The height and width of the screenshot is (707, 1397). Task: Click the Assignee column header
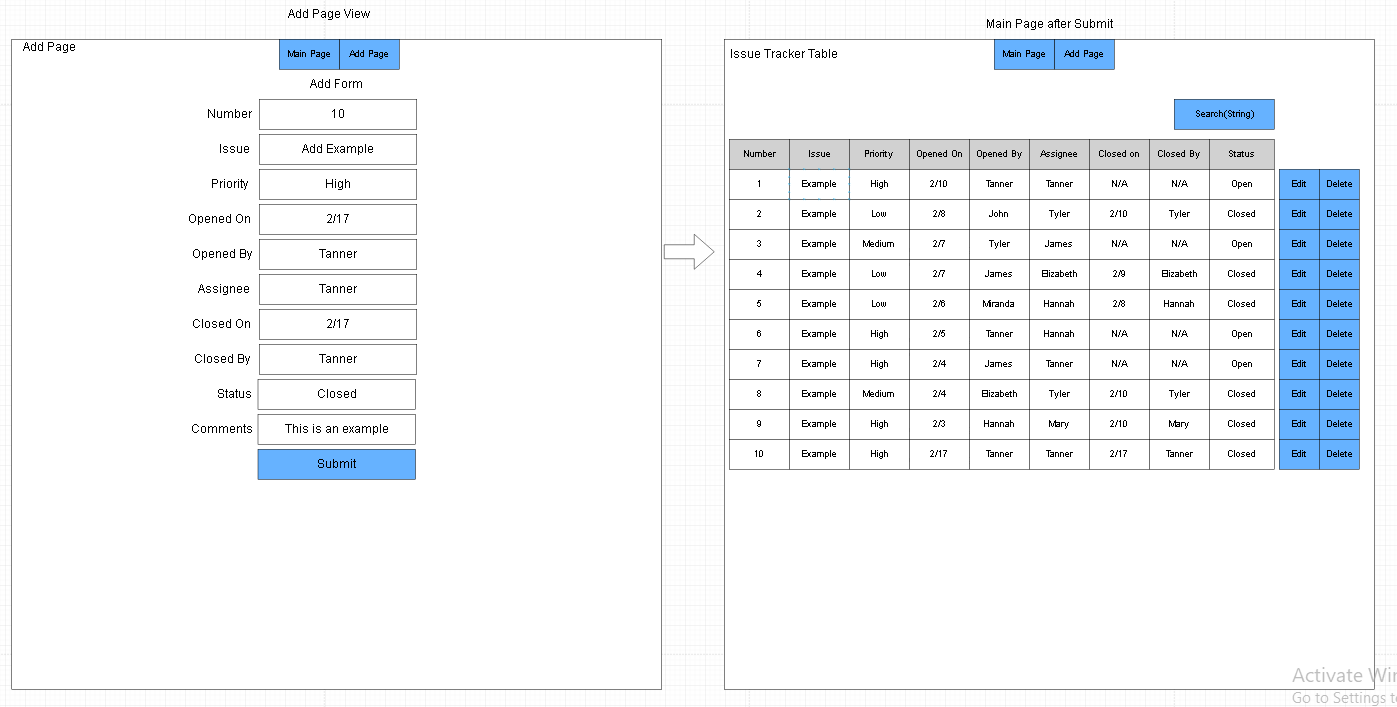[x=1059, y=154]
